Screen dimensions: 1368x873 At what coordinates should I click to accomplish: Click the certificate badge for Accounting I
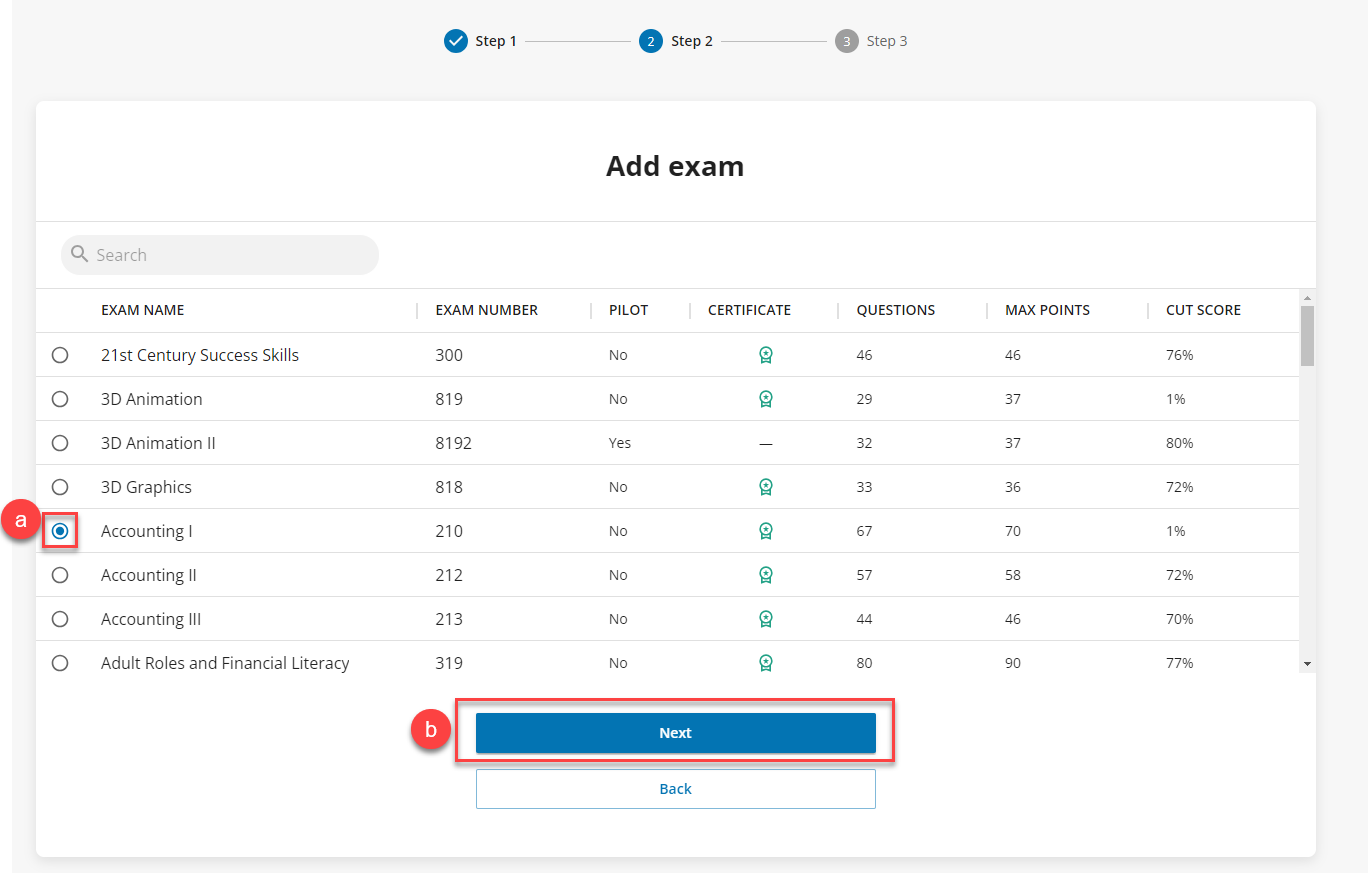point(766,530)
